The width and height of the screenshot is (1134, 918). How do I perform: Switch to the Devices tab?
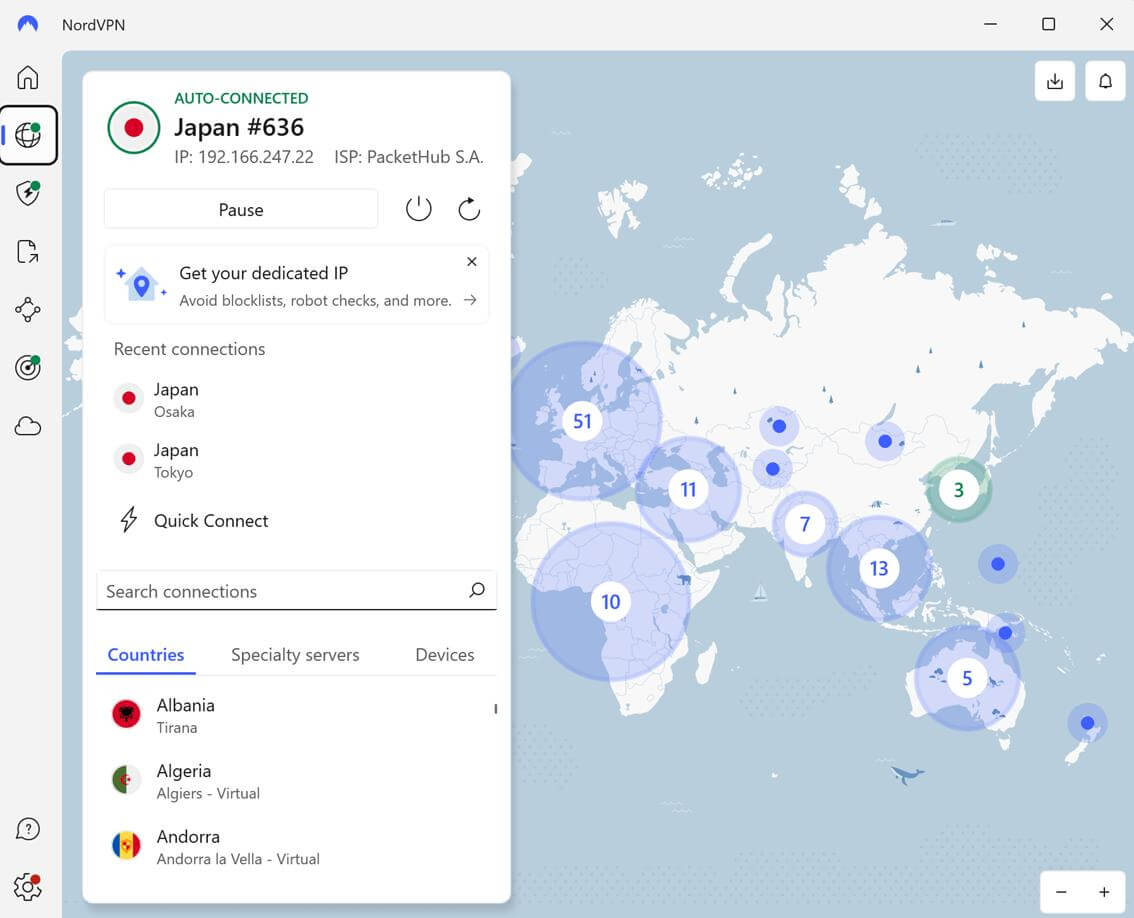pos(445,655)
